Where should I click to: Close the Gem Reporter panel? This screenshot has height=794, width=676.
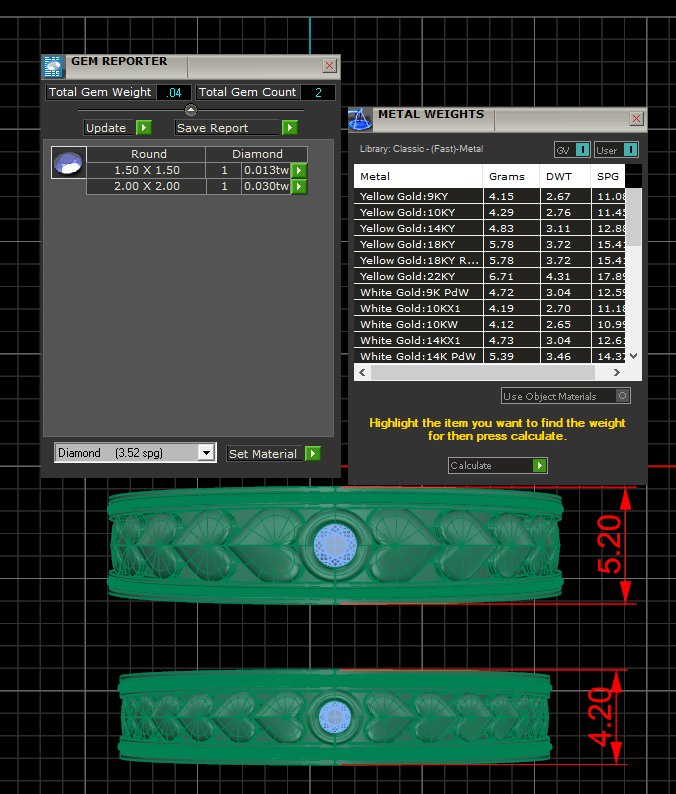(330, 65)
